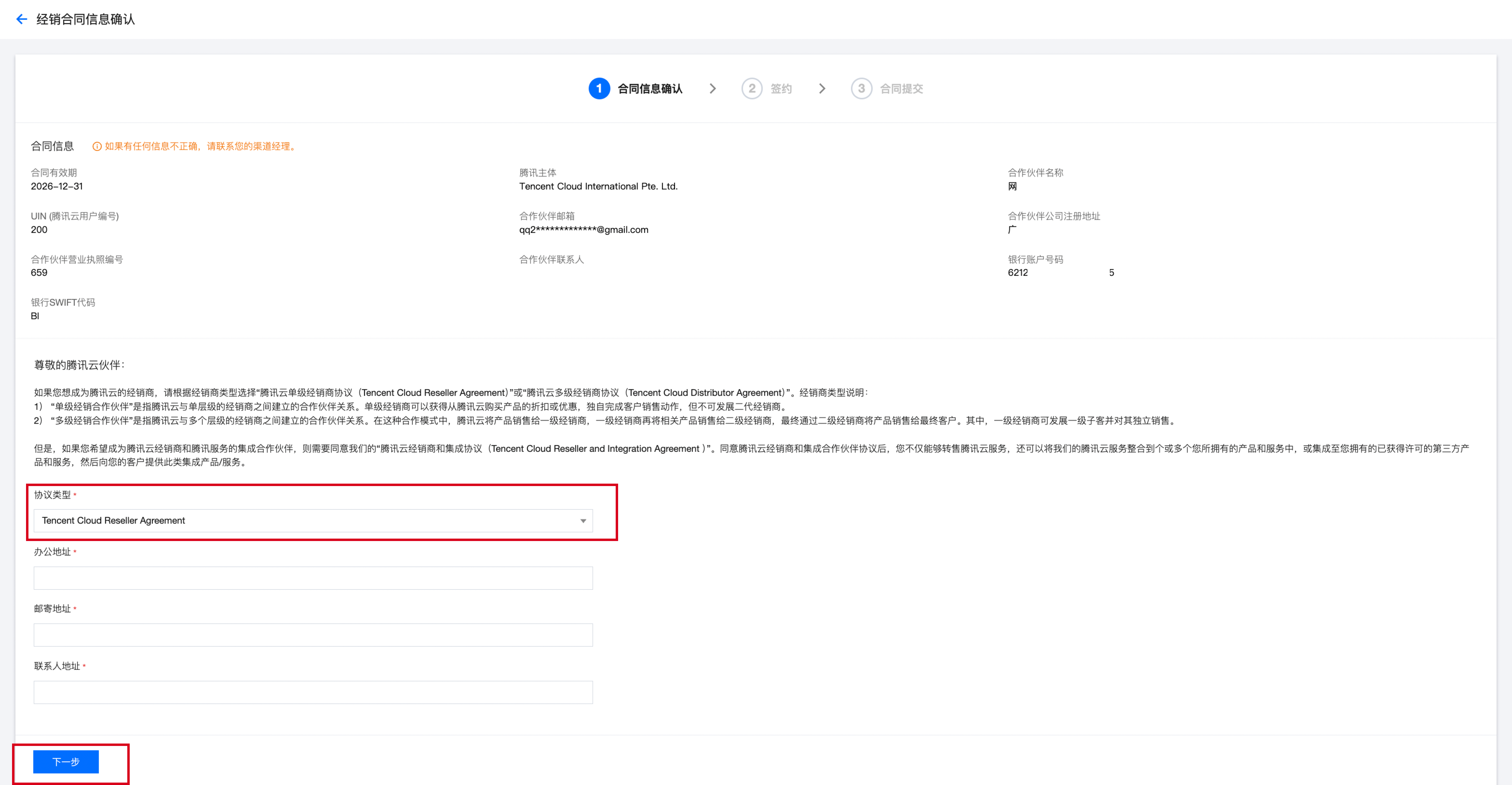Click the 下一步 button
The width and height of the screenshot is (1512, 785).
[66, 762]
